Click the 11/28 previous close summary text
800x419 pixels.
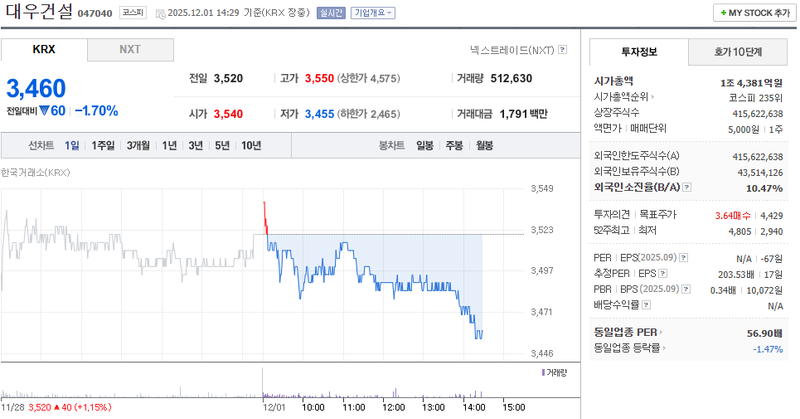56,407
